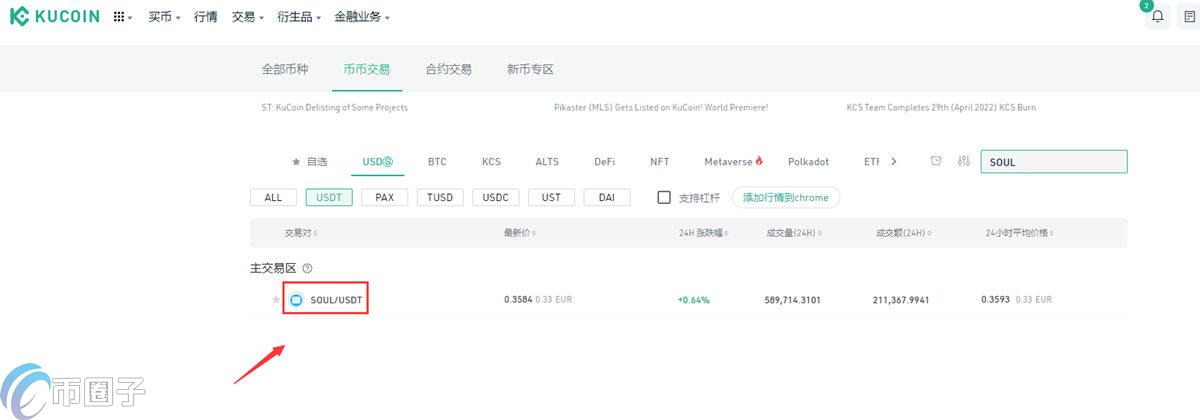Click the SOUL search input field
1200x420 pixels.
(1054, 162)
